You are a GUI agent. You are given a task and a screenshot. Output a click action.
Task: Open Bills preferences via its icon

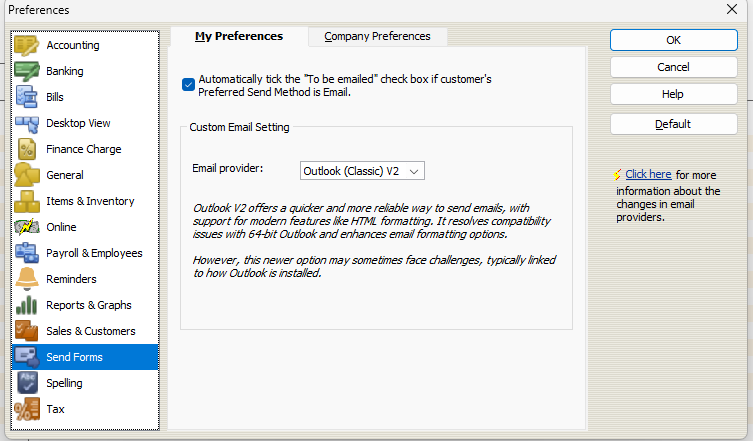[x=27, y=97]
